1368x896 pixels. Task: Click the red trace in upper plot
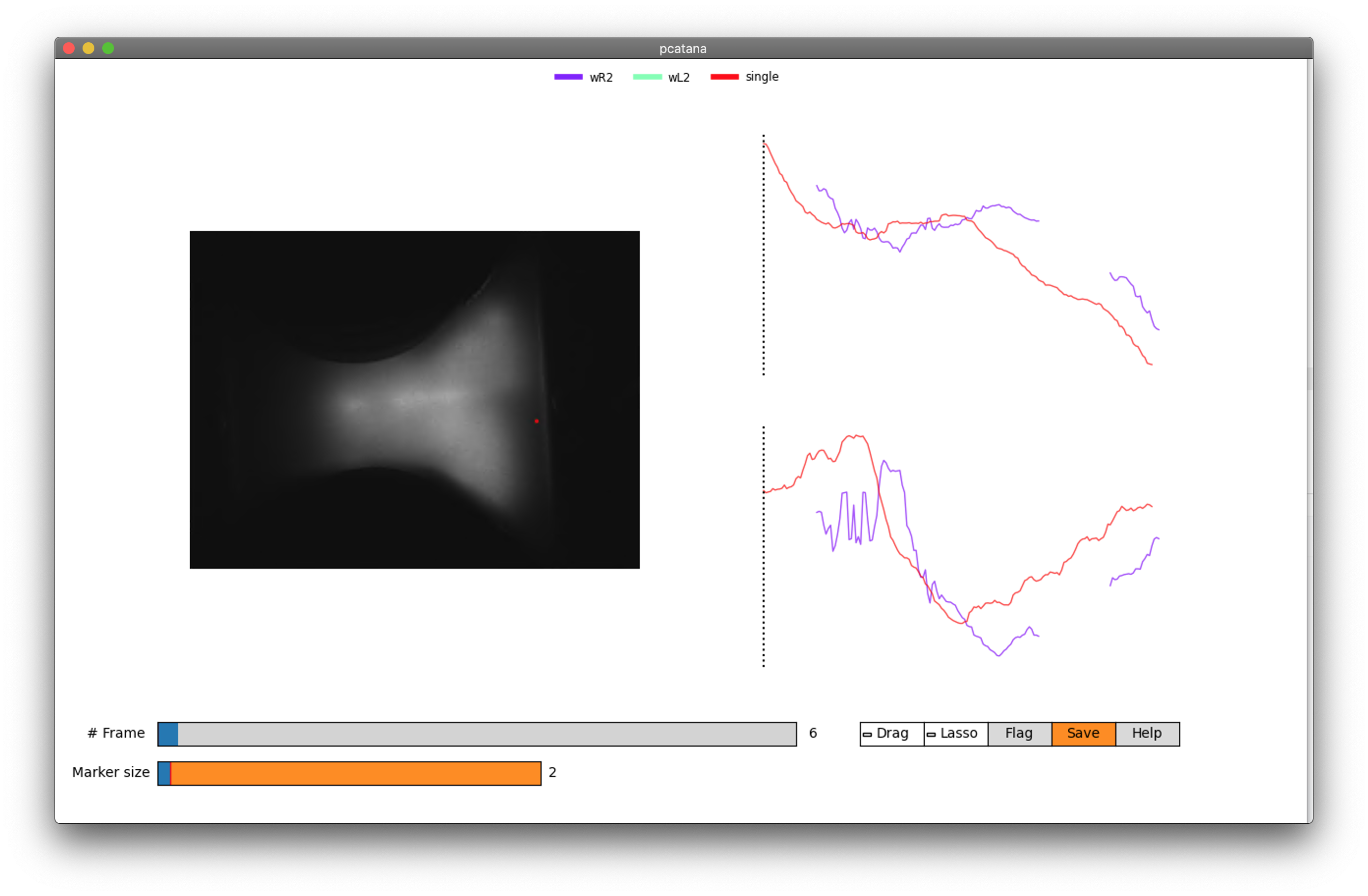click(1035, 277)
